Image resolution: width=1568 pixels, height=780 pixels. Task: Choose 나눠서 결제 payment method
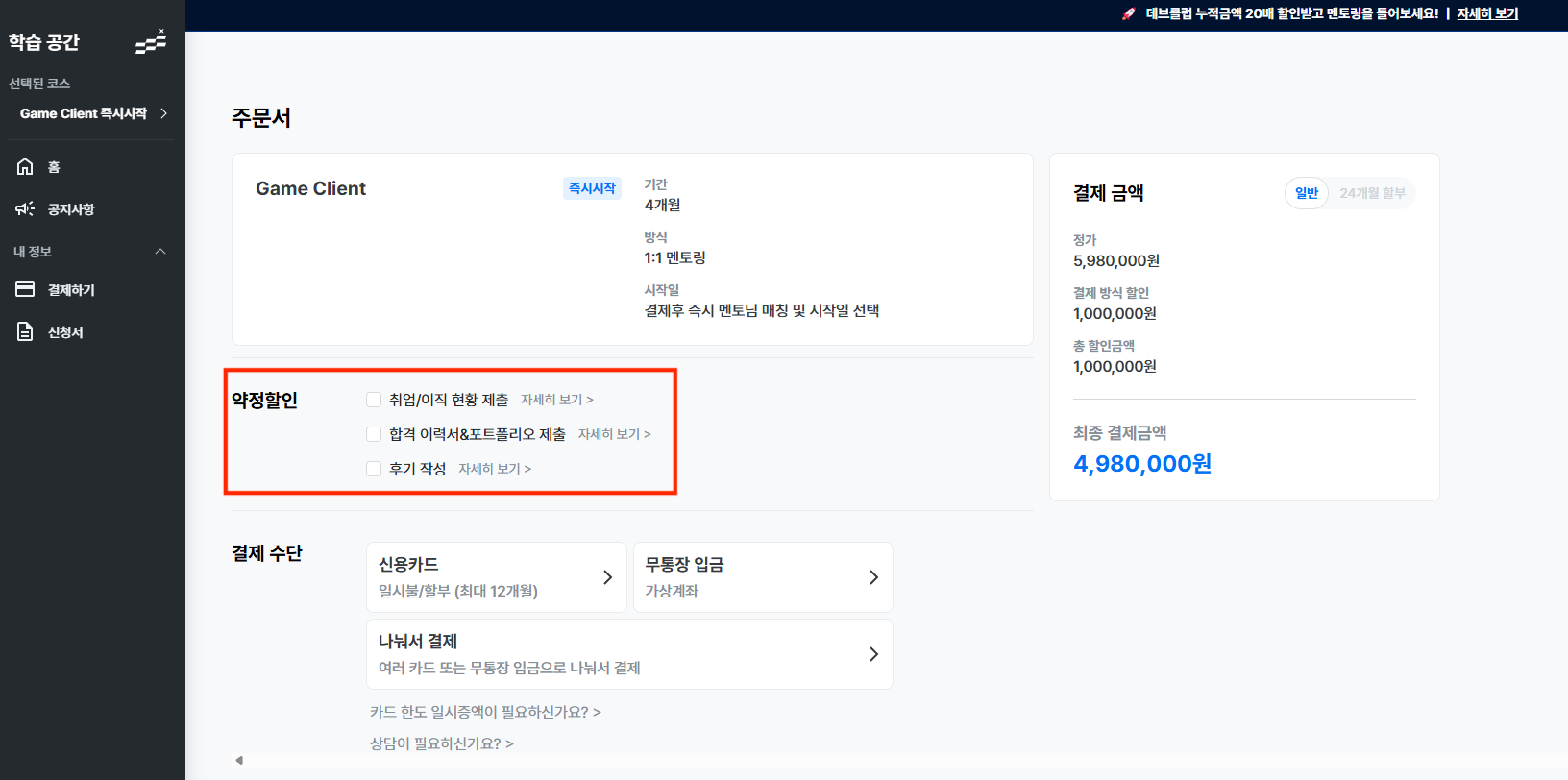[629, 654]
